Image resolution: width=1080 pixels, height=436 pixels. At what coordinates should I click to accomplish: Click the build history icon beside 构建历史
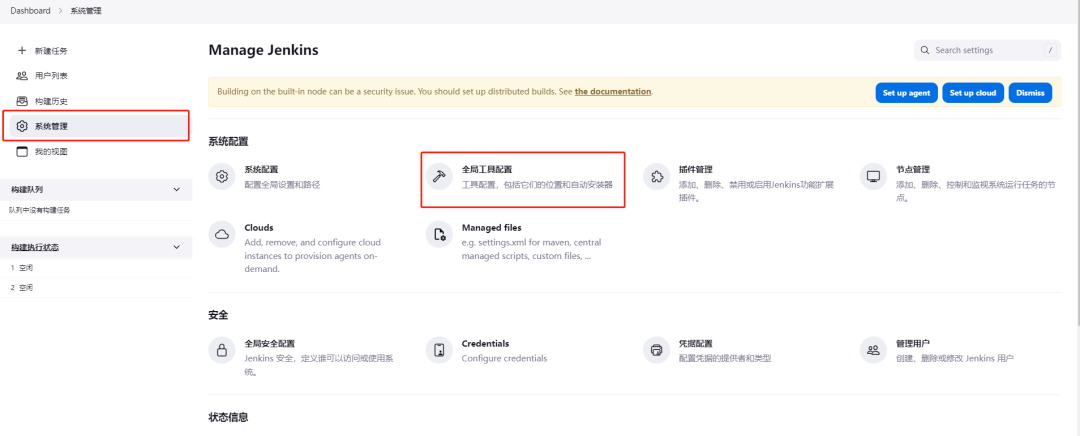click(22, 101)
